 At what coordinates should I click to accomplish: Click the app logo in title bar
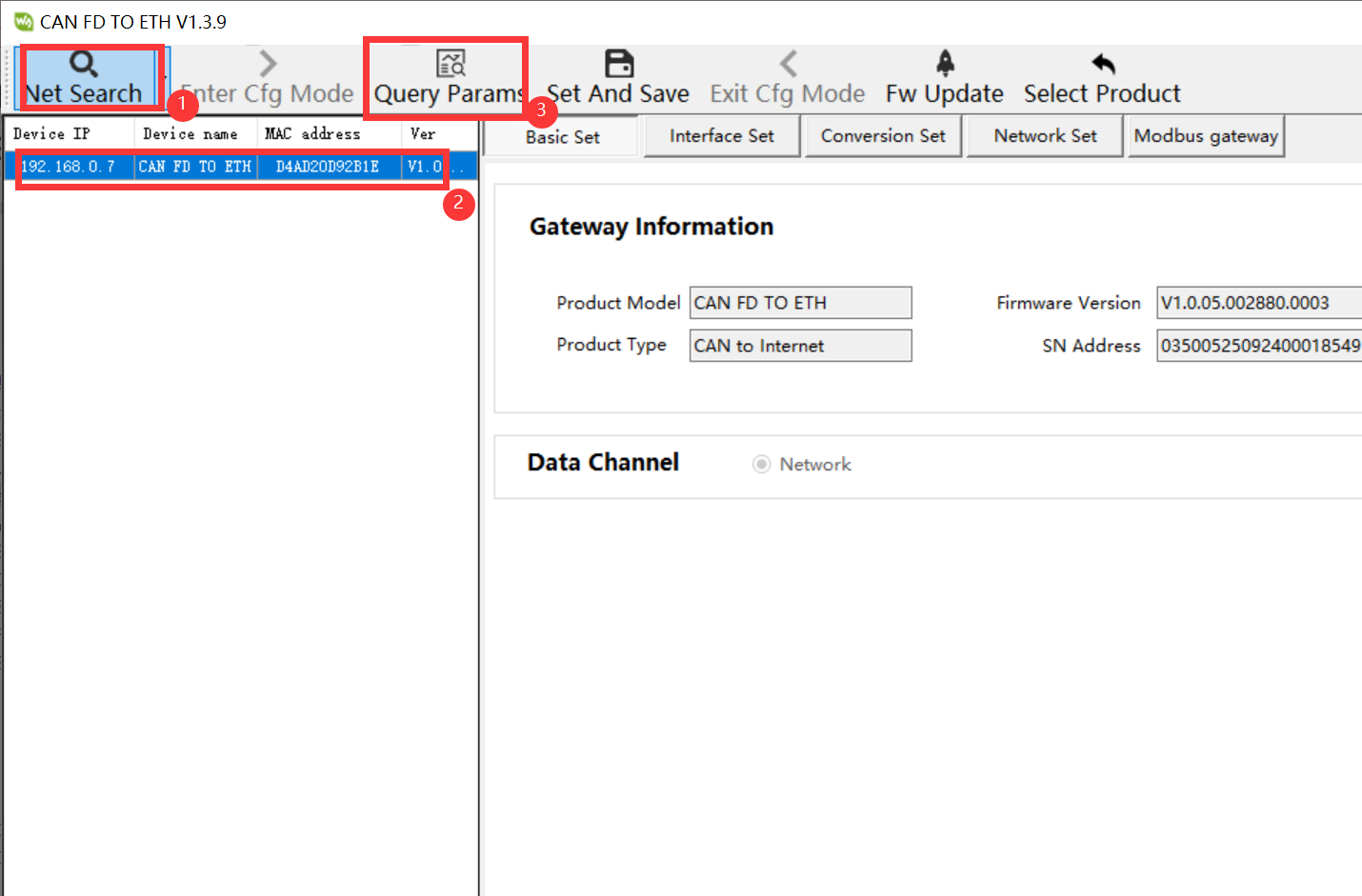[23, 22]
